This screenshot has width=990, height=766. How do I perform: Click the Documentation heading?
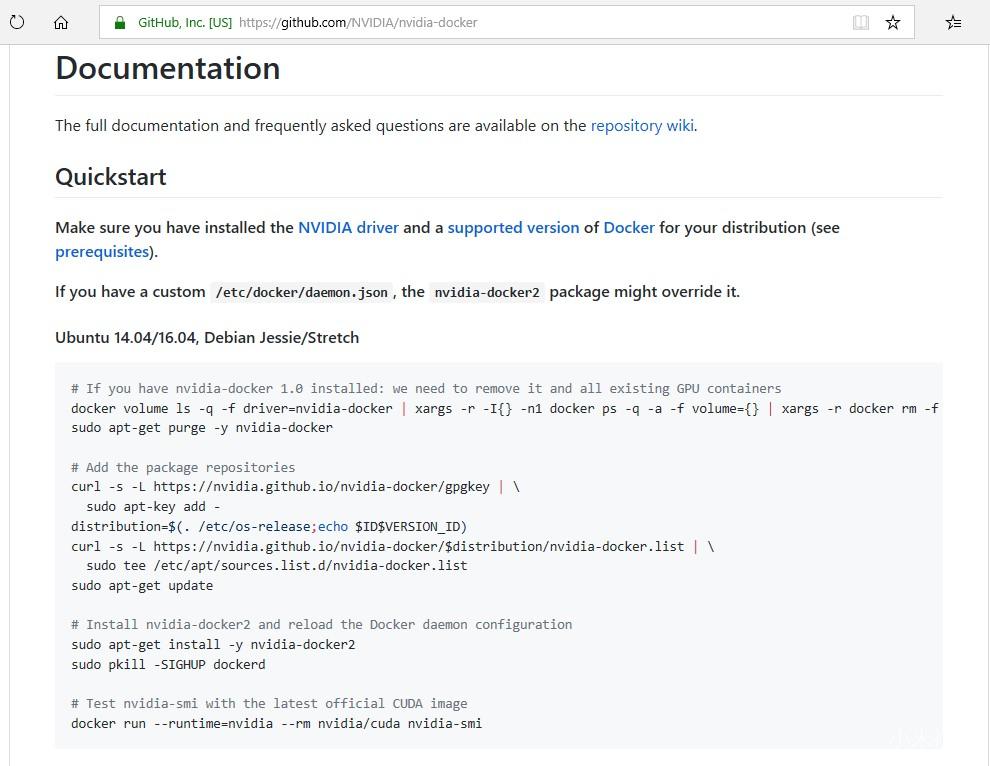coord(167,68)
